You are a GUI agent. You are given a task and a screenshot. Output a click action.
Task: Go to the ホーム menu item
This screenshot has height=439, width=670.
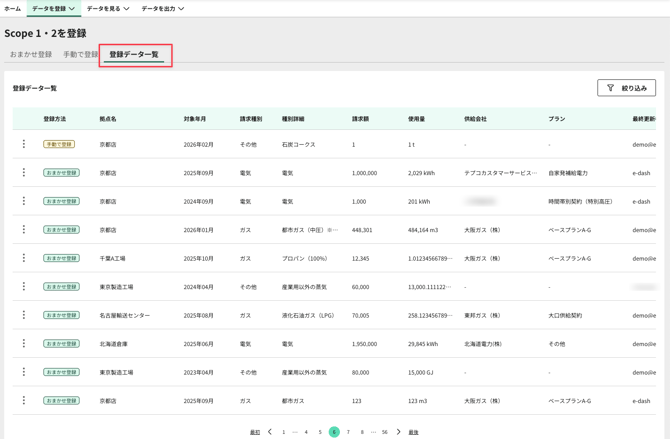pyautogui.click(x=12, y=9)
